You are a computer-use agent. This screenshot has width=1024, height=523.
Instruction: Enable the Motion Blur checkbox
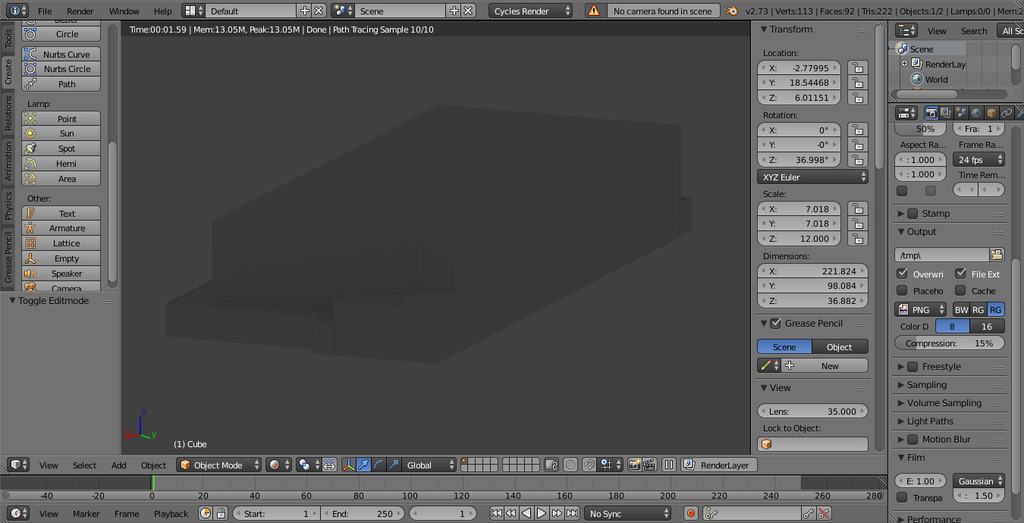point(913,439)
